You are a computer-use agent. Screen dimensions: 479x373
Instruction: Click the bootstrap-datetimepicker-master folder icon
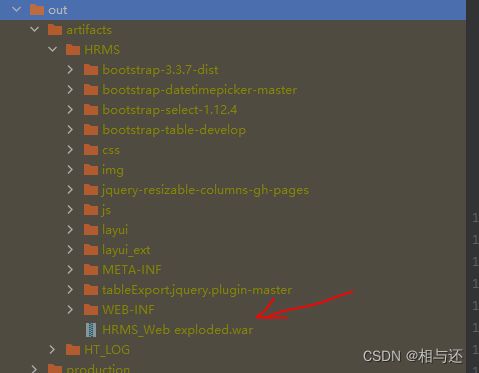coord(91,90)
